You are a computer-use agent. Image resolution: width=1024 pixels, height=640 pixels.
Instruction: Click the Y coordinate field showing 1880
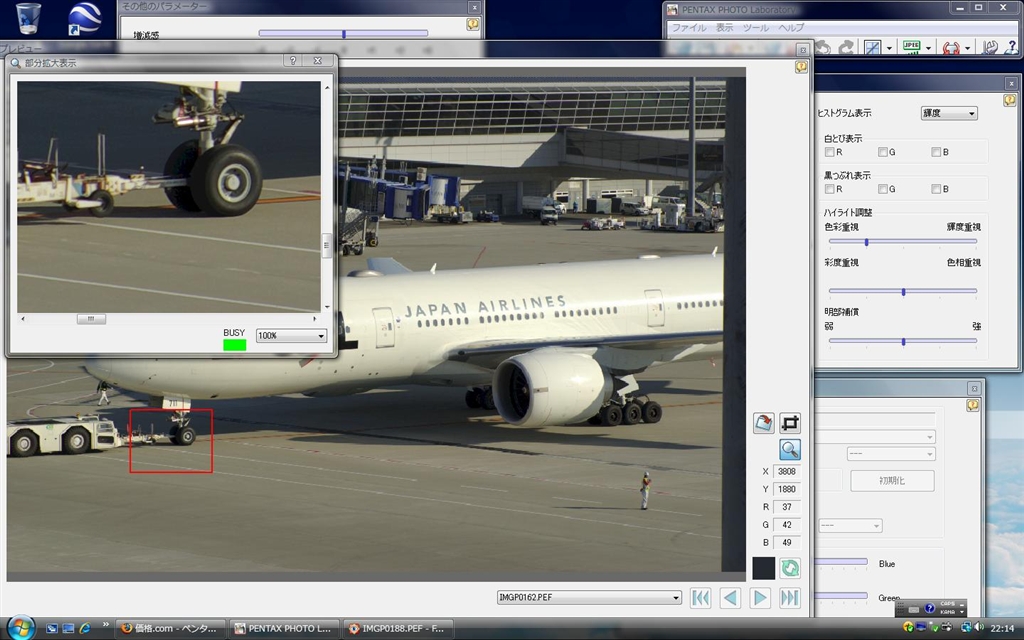(786, 488)
